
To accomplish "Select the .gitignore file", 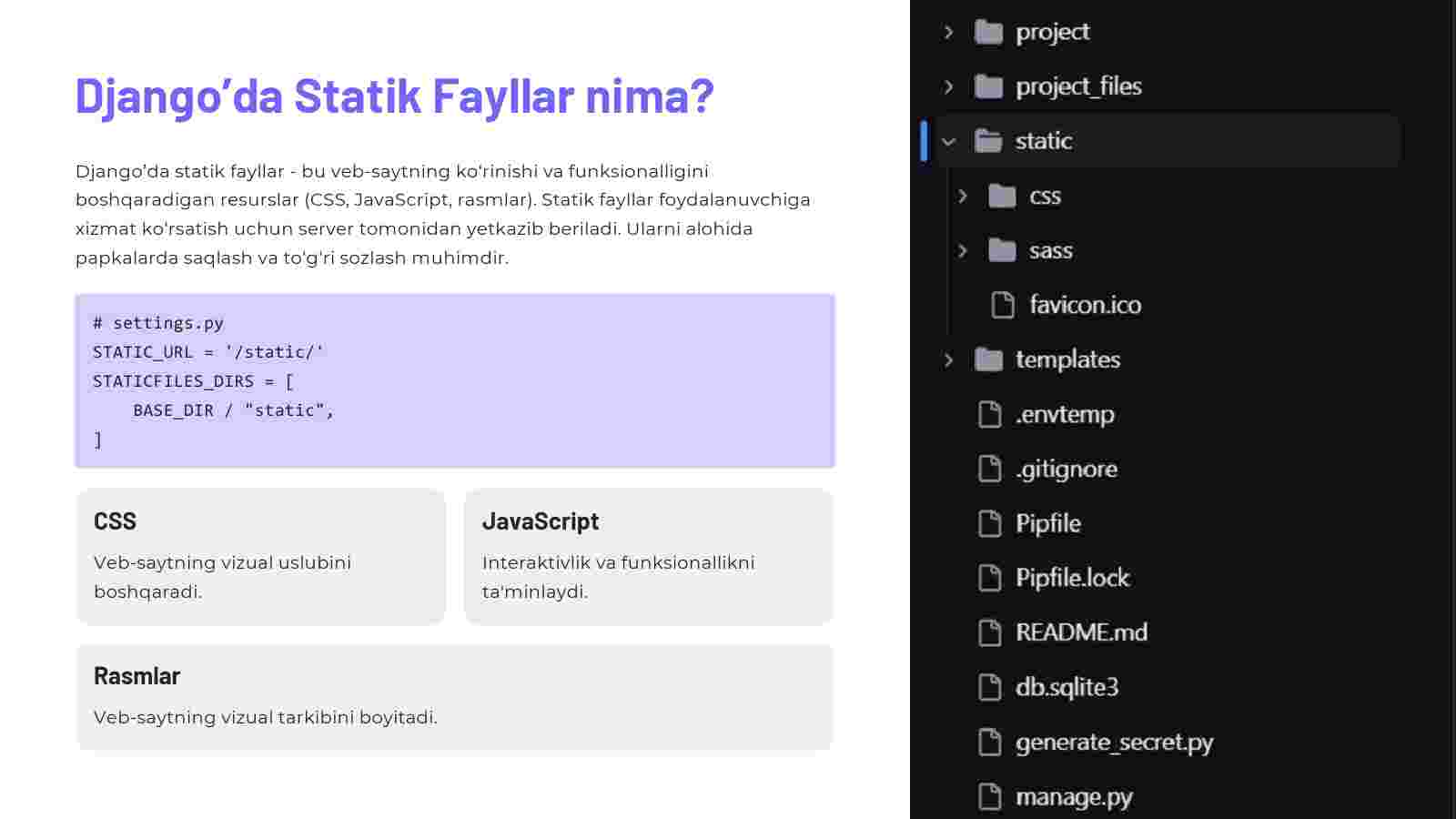I will pyautogui.click(x=1066, y=469).
